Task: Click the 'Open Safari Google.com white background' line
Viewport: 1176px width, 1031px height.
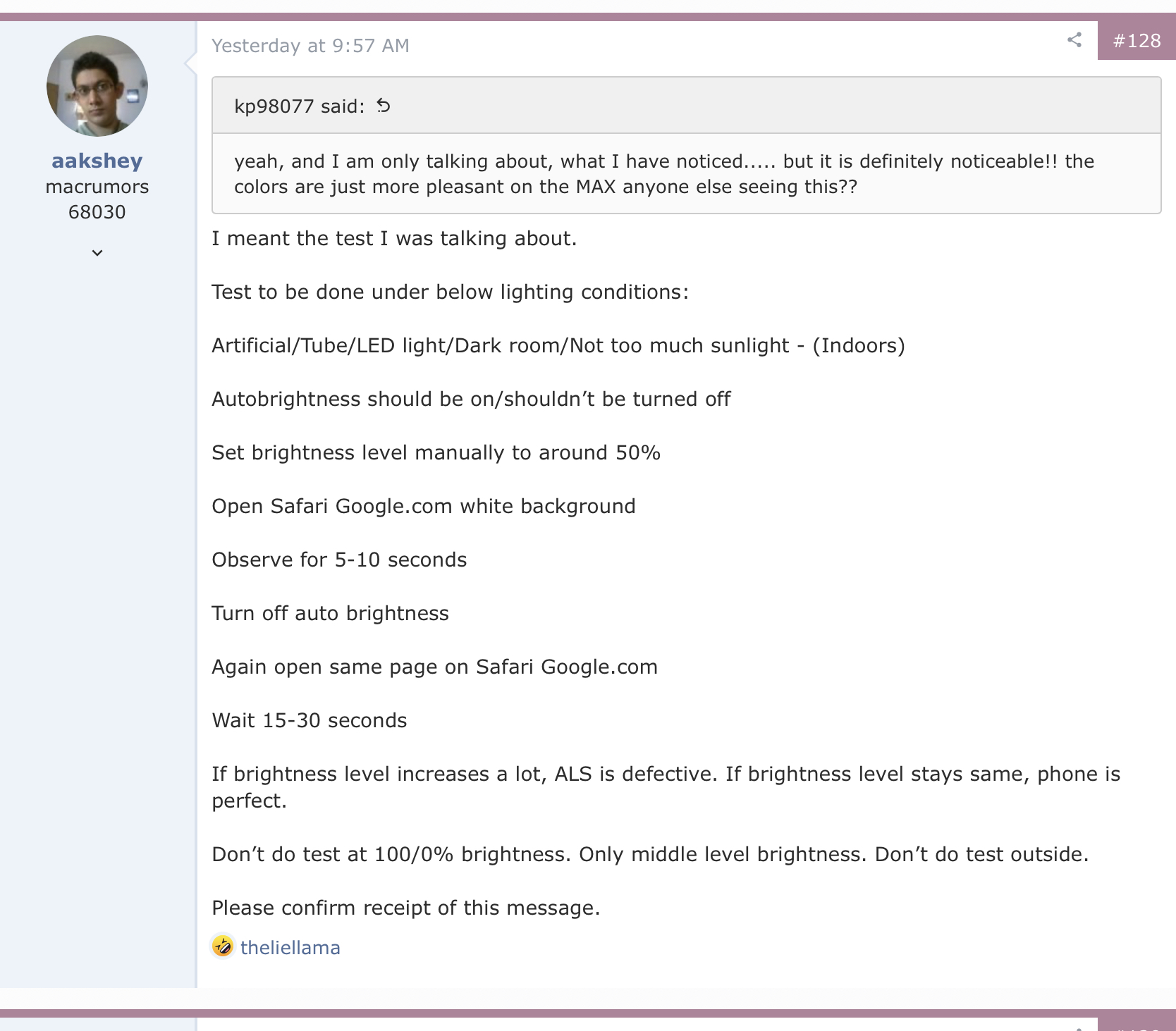Action: point(423,507)
